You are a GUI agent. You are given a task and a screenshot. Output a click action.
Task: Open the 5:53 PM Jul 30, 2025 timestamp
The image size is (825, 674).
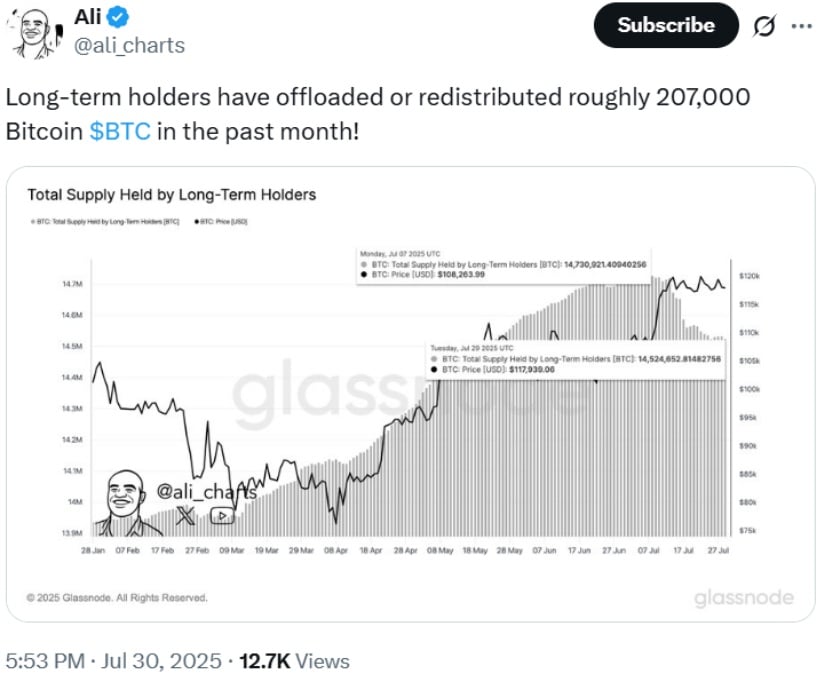pos(114,661)
